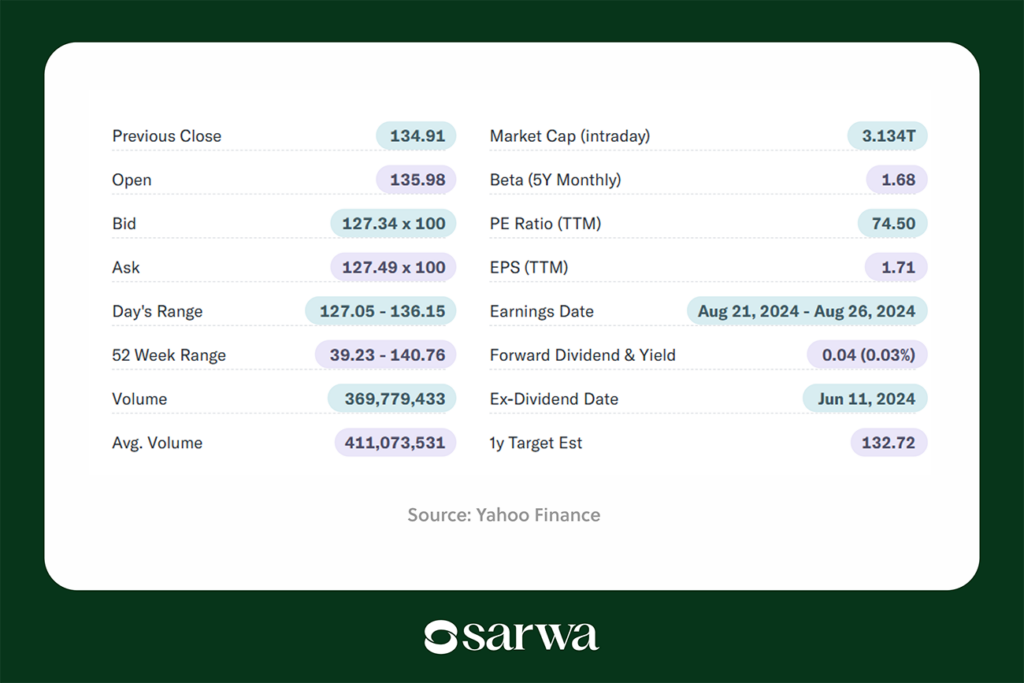This screenshot has width=1024, height=683.
Task: Click the Source: Yahoo Finance caption
Action: coord(504,515)
